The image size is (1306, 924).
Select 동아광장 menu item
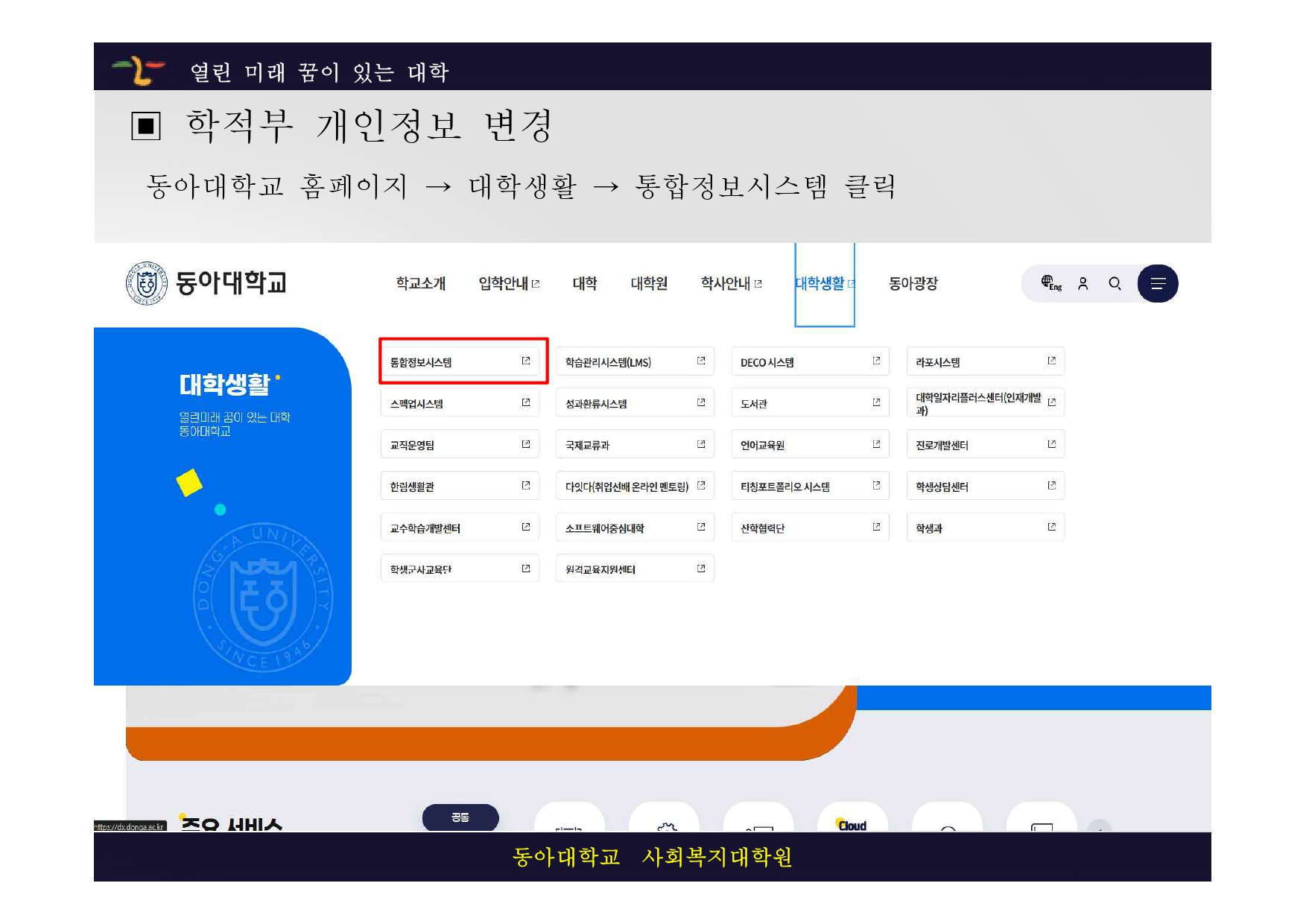(x=913, y=284)
